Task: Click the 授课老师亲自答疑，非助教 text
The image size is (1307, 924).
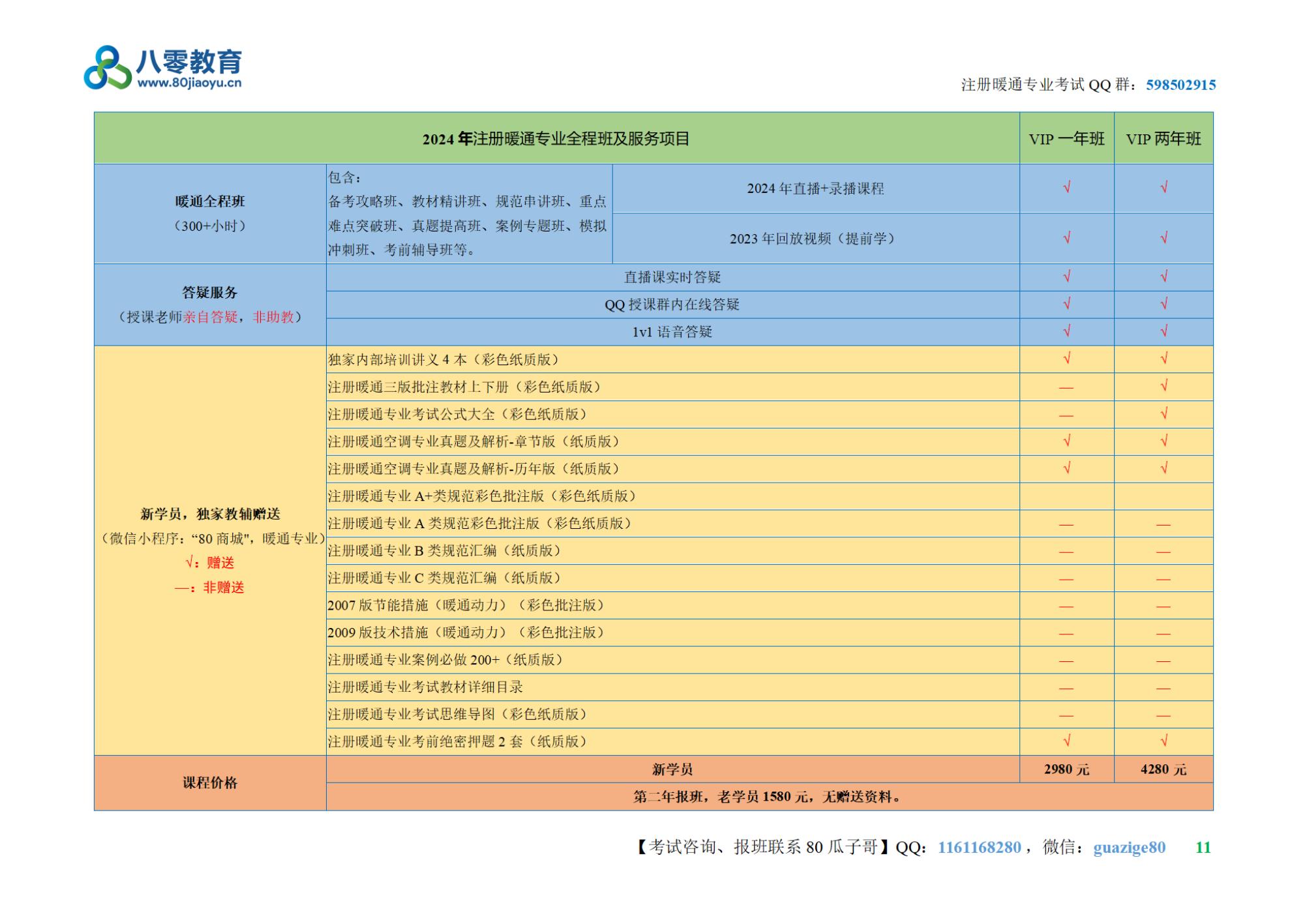Action: click(210, 317)
